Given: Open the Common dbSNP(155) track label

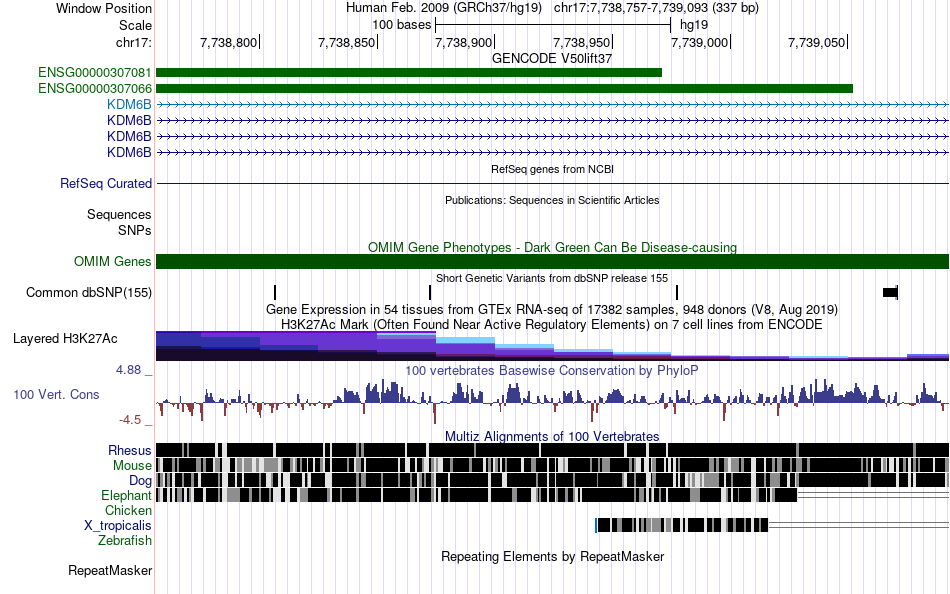Looking at the screenshot, I should pos(89,293).
